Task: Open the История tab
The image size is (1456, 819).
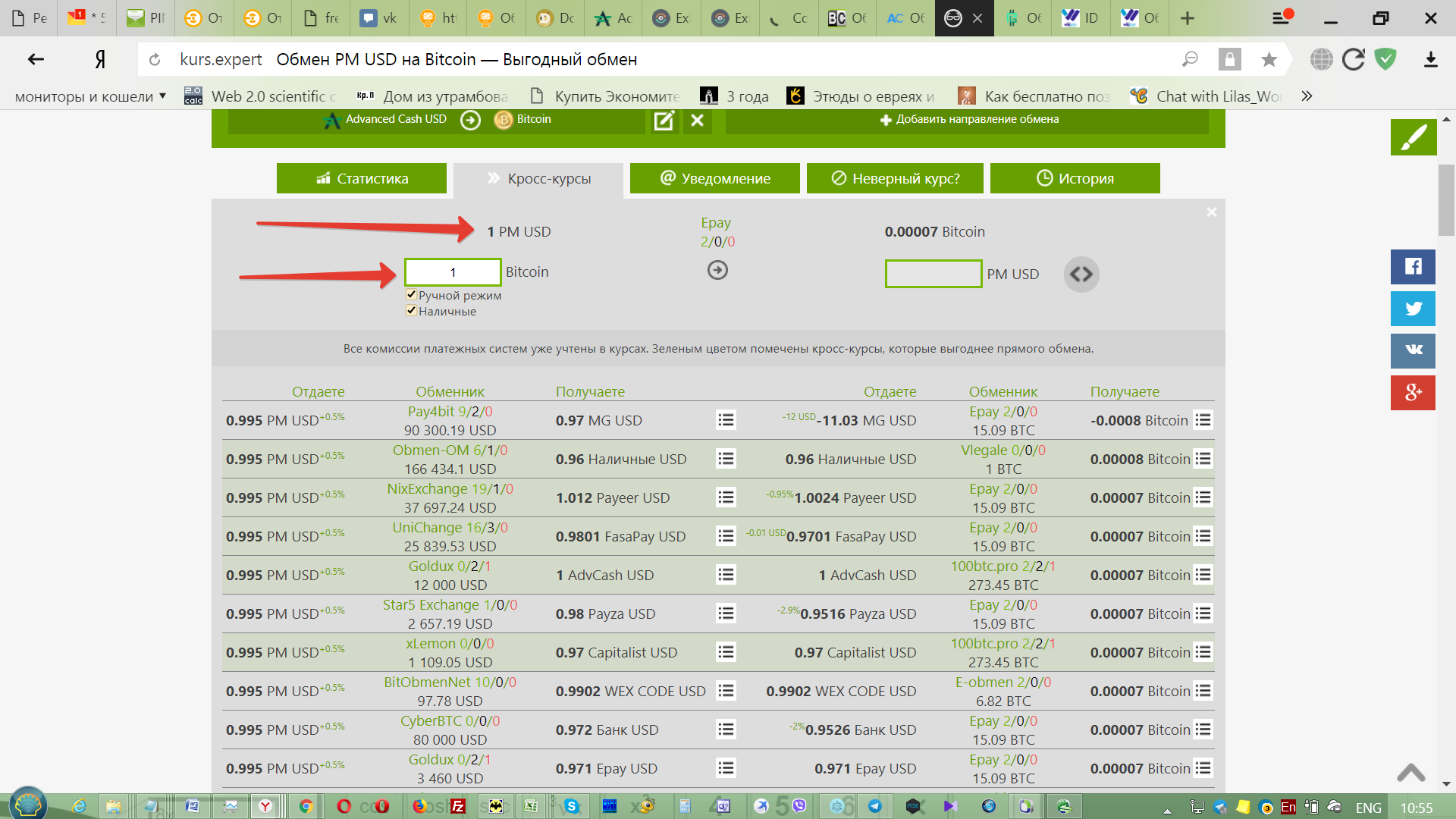Action: pos(1075,178)
